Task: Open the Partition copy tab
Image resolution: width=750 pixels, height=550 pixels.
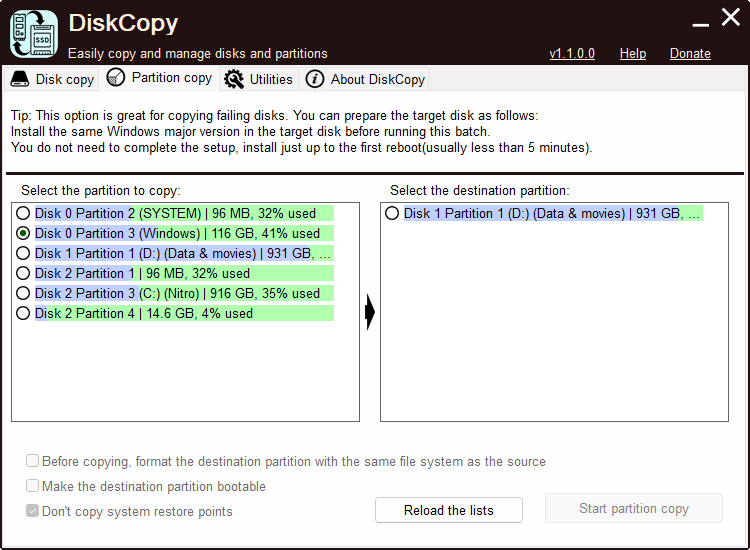Action: pyautogui.click(x=159, y=77)
